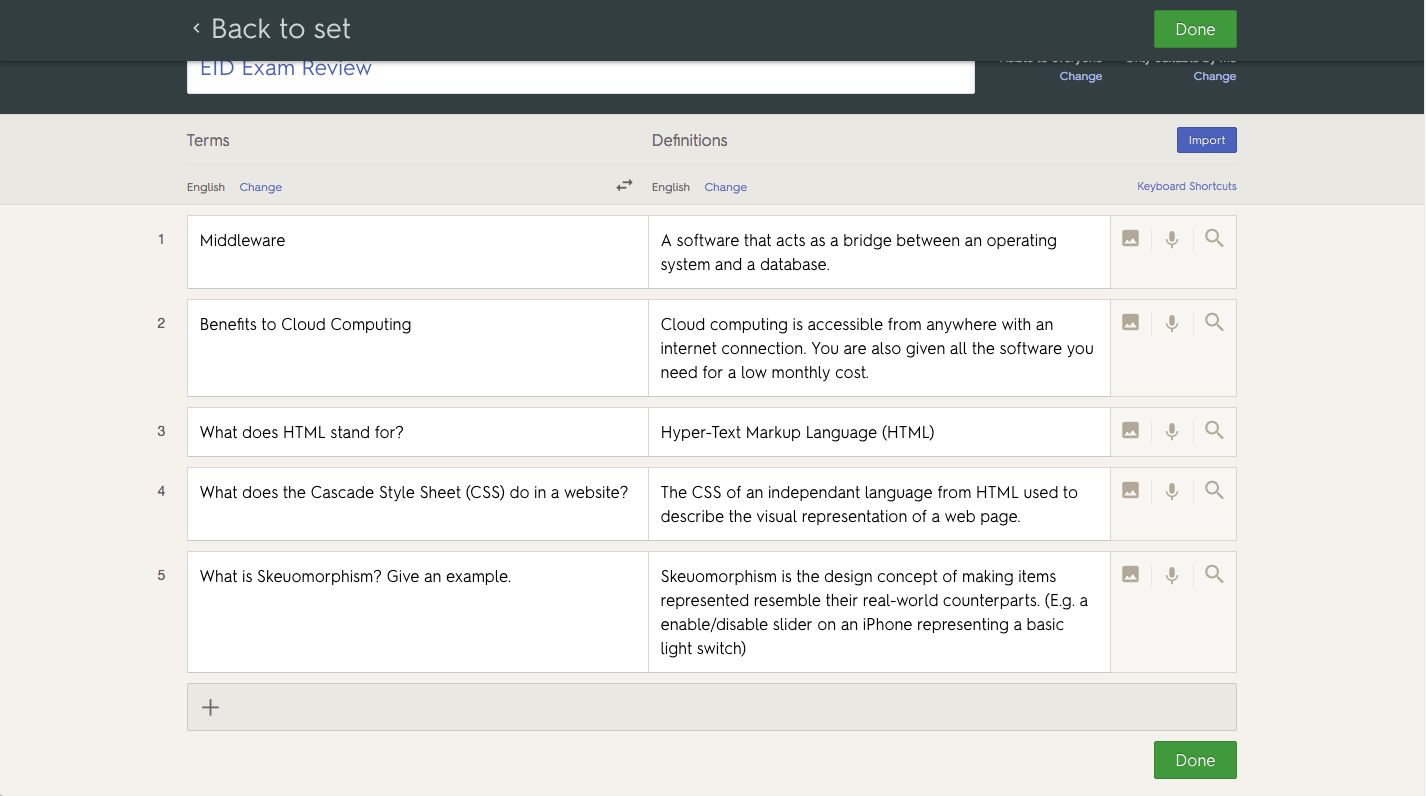Record audio for the Middleware card
This screenshot has width=1427, height=796.
click(1172, 239)
